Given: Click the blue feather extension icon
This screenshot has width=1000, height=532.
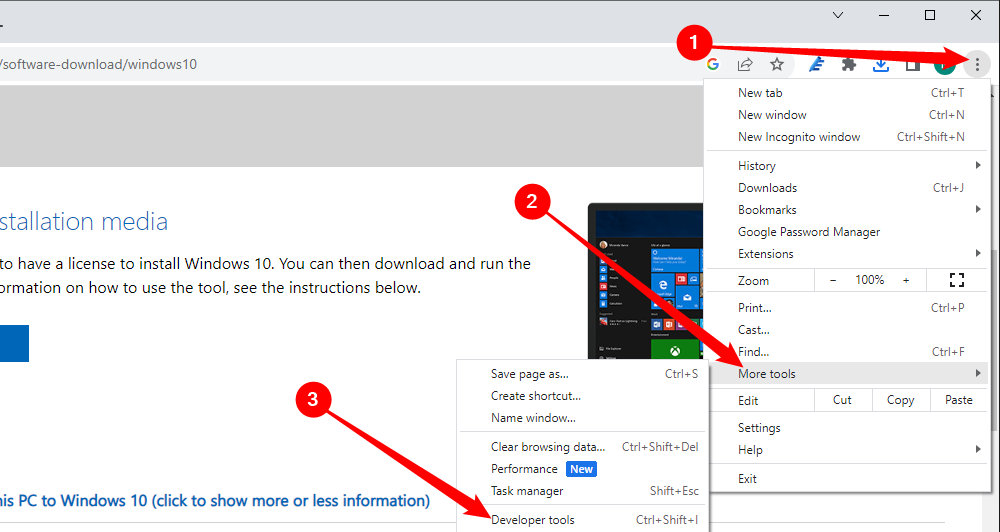Looking at the screenshot, I should click(x=816, y=65).
